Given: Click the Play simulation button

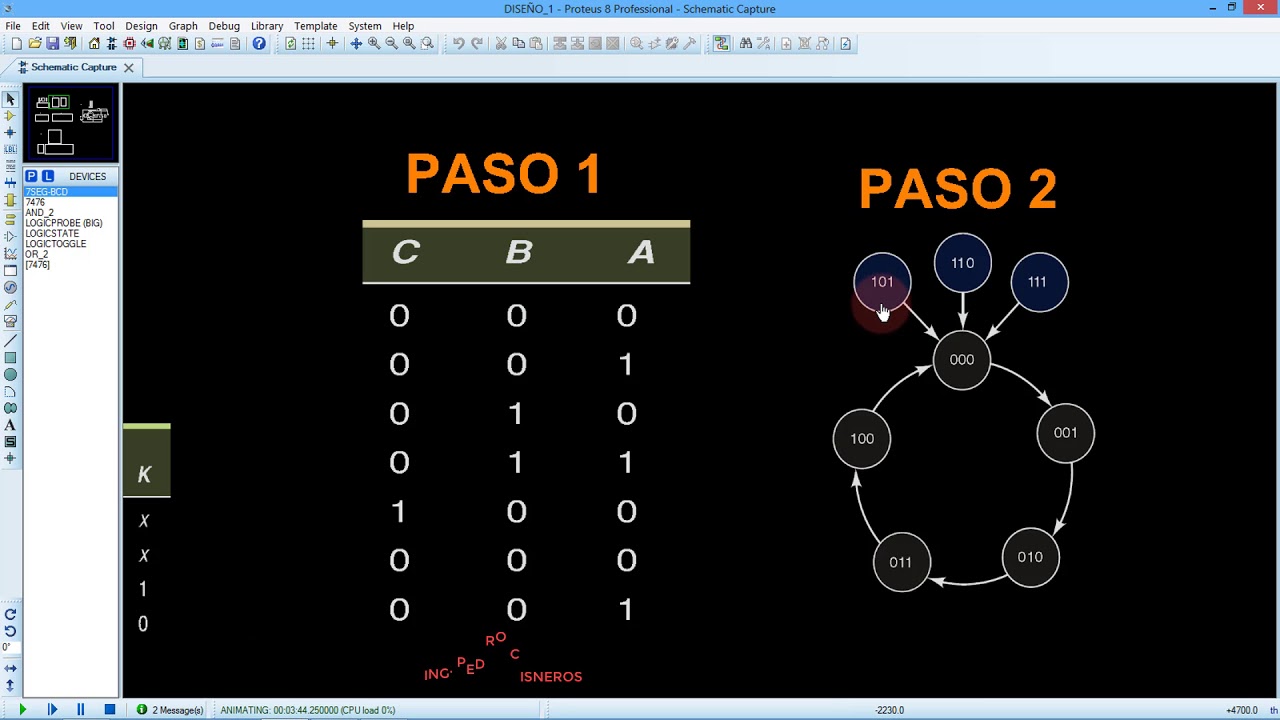Looking at the screenshot, I should [x=22, y=710].
